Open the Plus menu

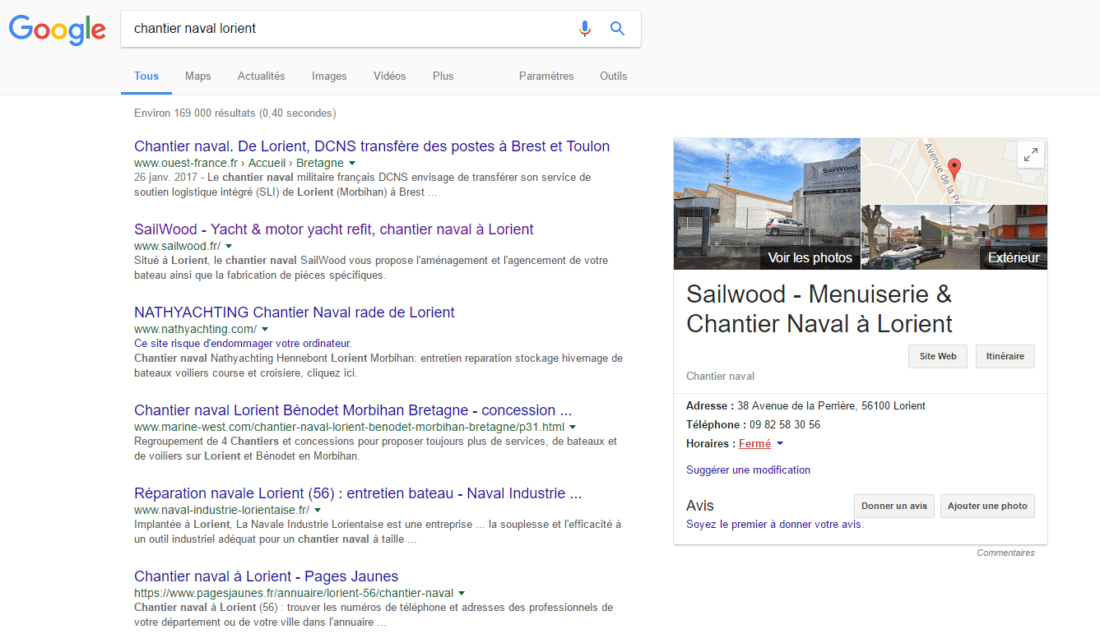tap(443, 76)
